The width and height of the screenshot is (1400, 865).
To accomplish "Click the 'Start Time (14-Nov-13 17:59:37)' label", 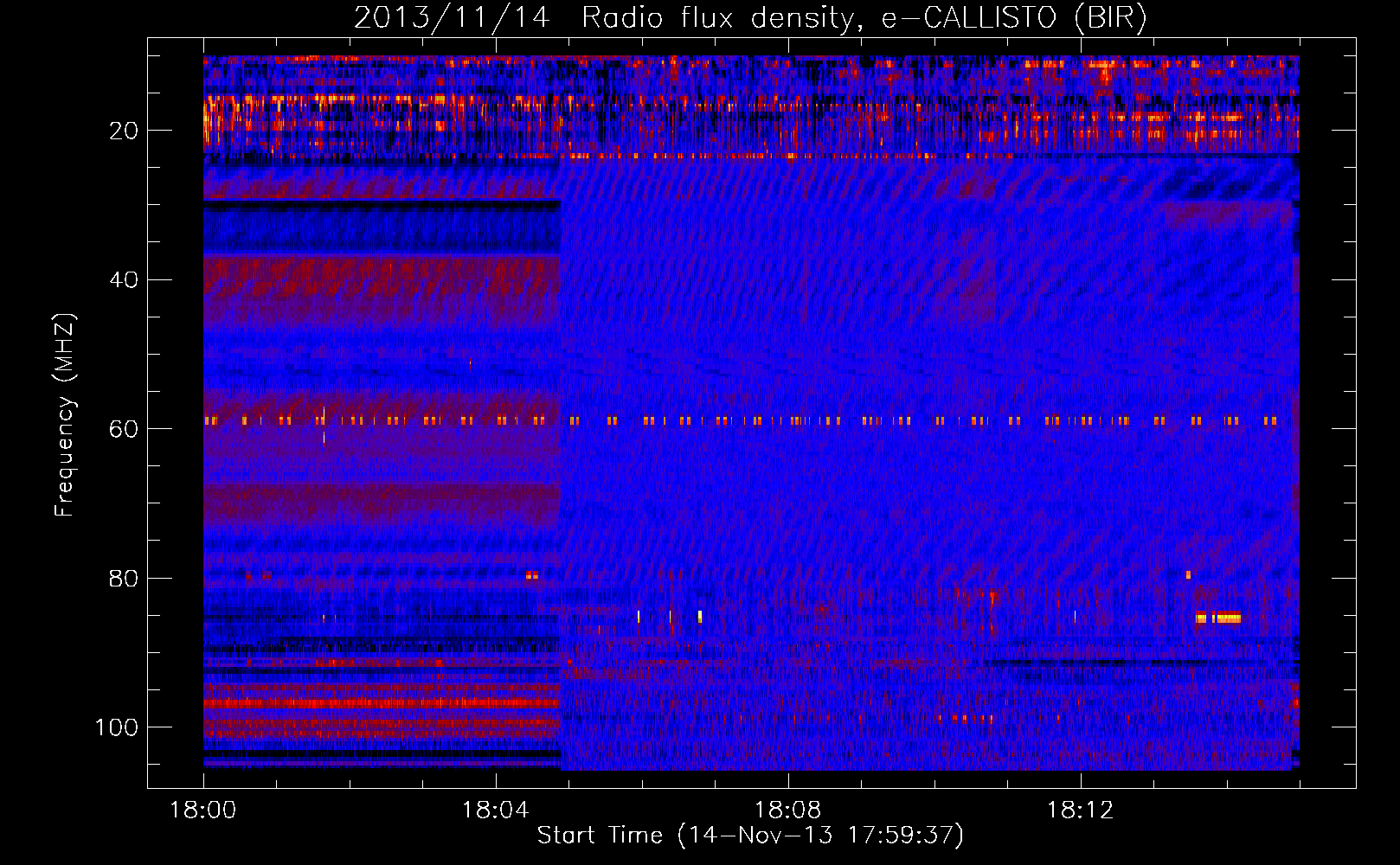I will (x=750, y=836).
